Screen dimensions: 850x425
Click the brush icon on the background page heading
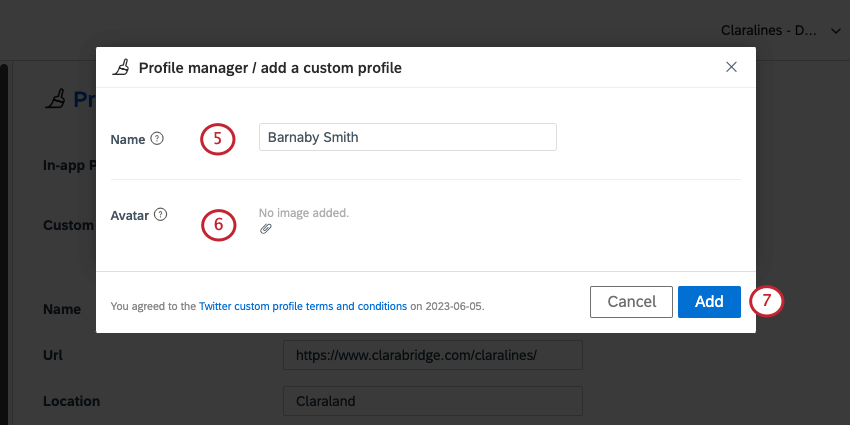point(57,99)
